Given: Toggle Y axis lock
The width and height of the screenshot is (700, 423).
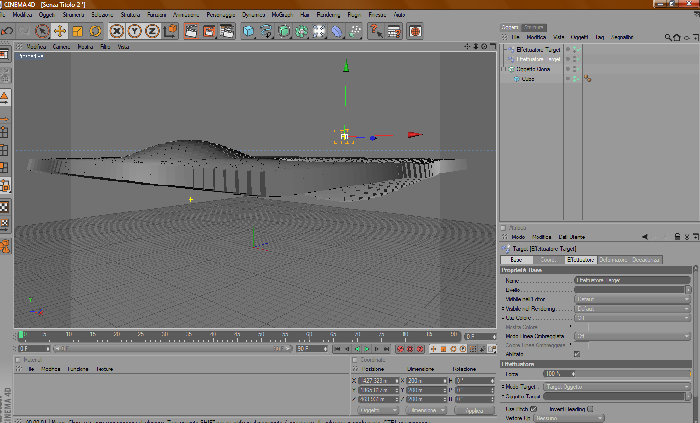Looking at the screenshot, I should tap(134, 31).
